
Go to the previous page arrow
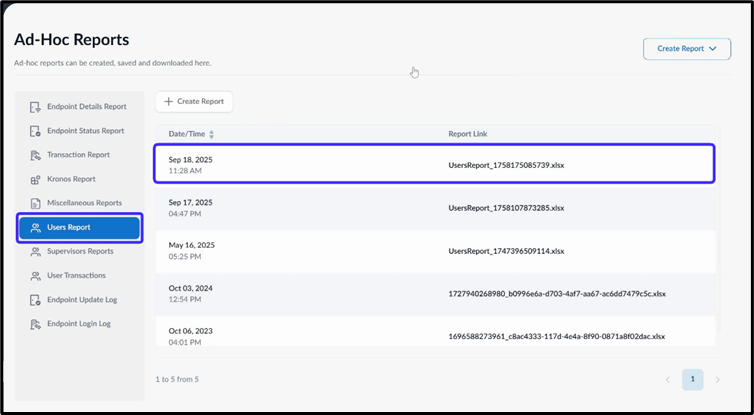[x=667, y=380]
